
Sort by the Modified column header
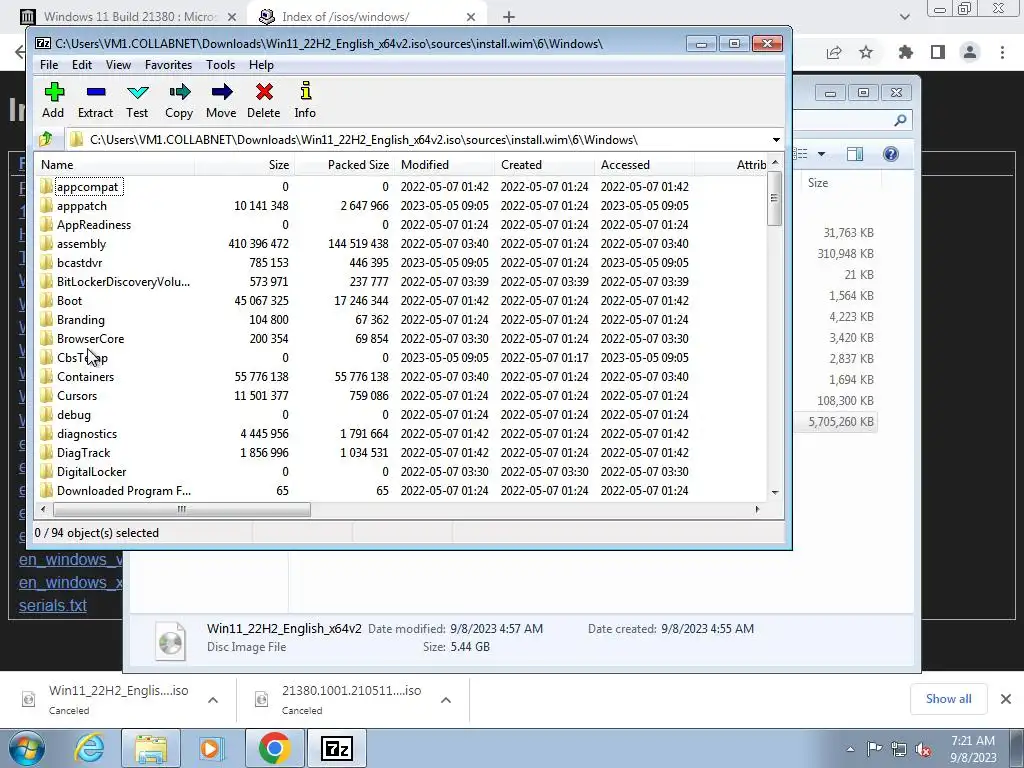(x=444, y=165)
